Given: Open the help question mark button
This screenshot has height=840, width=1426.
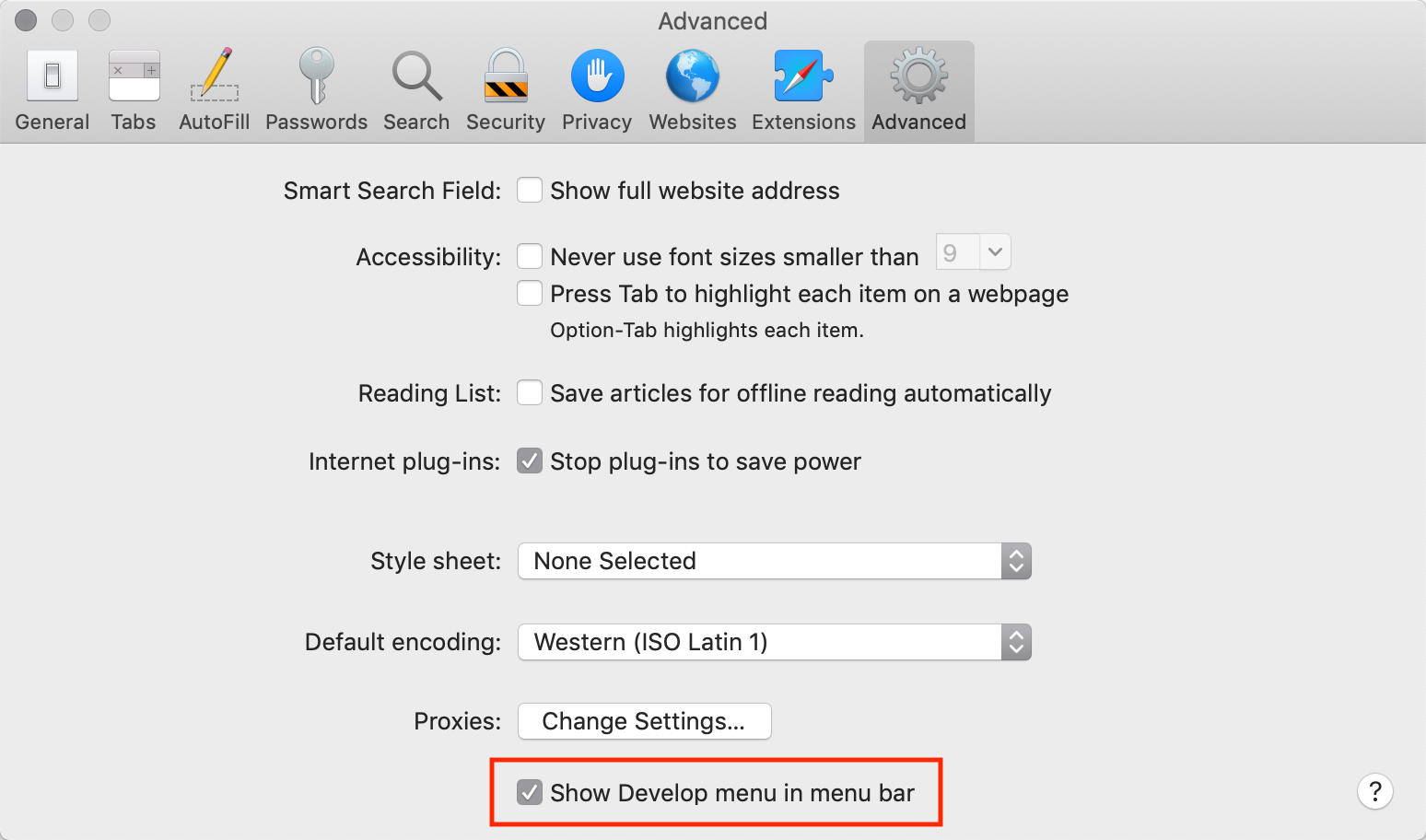Looking at the screenshot, I should pos(1374,791).
